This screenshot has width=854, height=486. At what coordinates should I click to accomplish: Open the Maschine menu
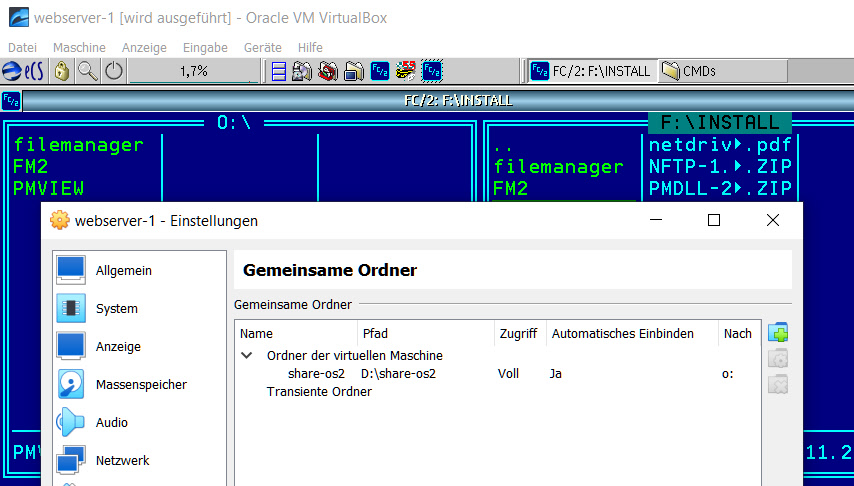coord(79,47)
